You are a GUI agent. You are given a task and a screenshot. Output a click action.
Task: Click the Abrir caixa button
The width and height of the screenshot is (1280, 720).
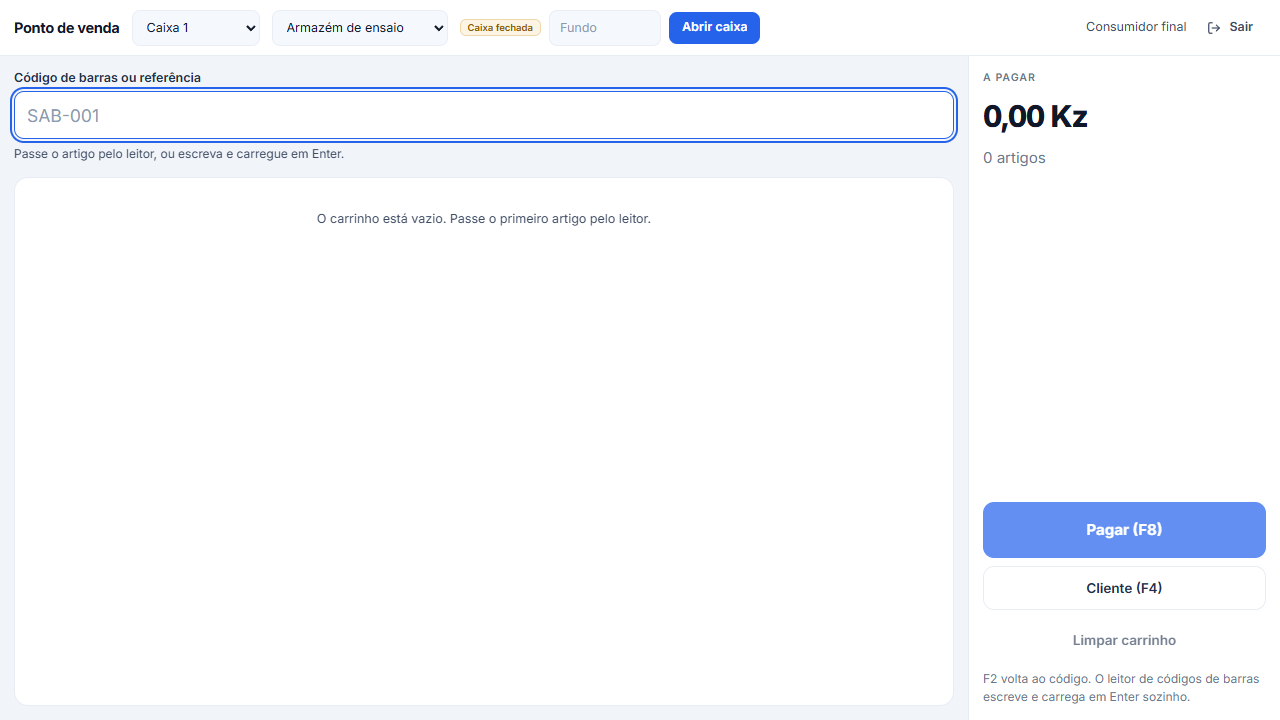coord(714,28)
